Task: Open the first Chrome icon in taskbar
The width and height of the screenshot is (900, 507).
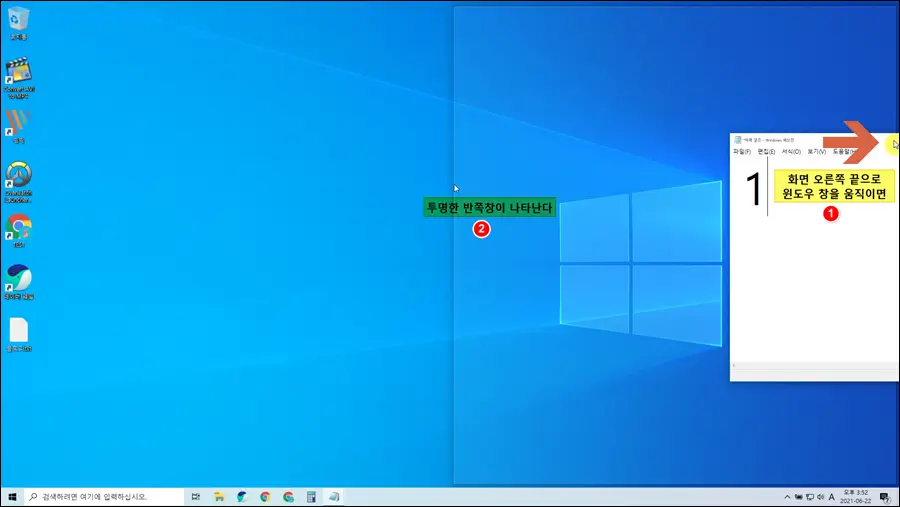Action: [265, 497]
